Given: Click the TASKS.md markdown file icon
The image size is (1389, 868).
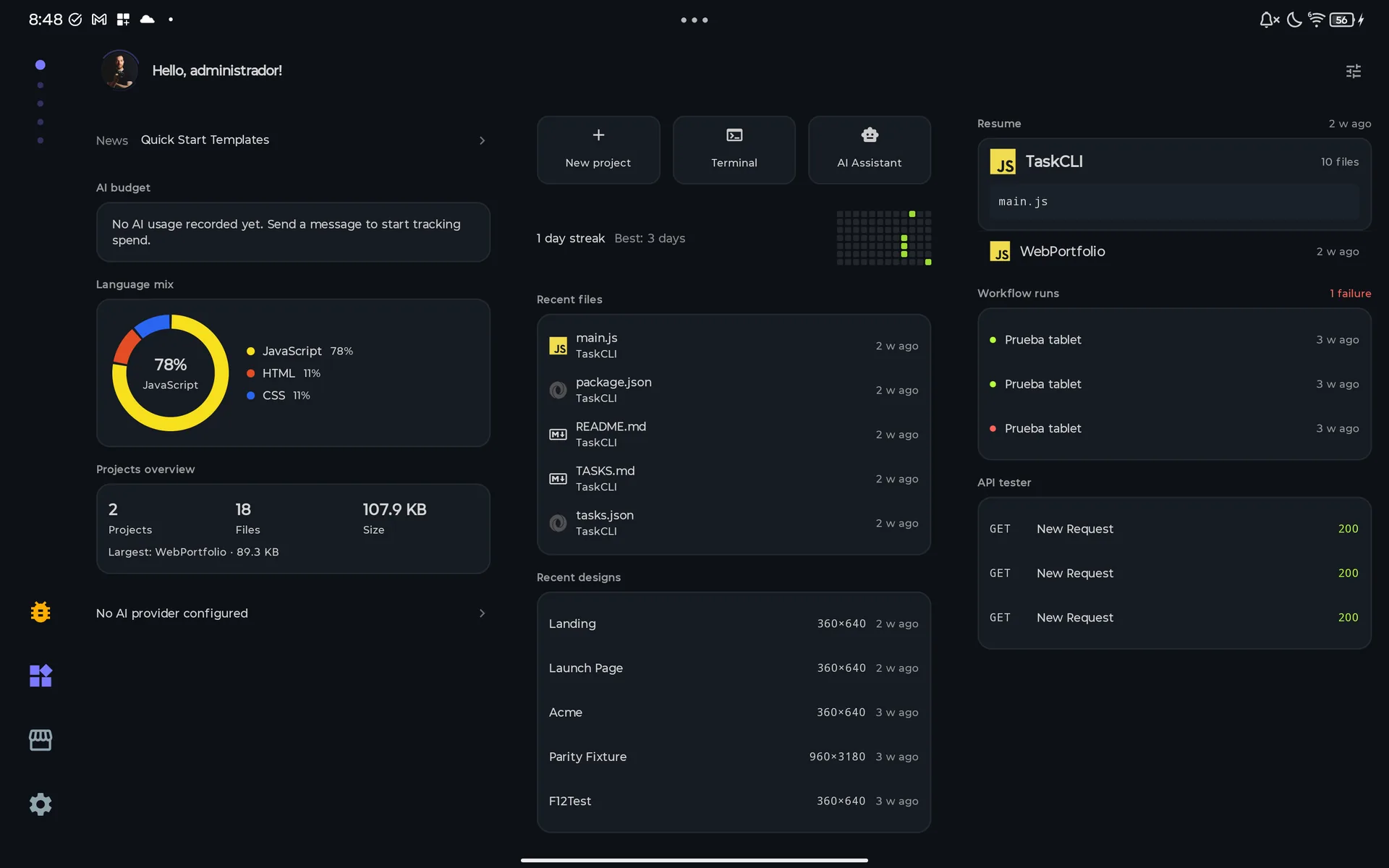Looking at the screenshot, I should [558, 479].
